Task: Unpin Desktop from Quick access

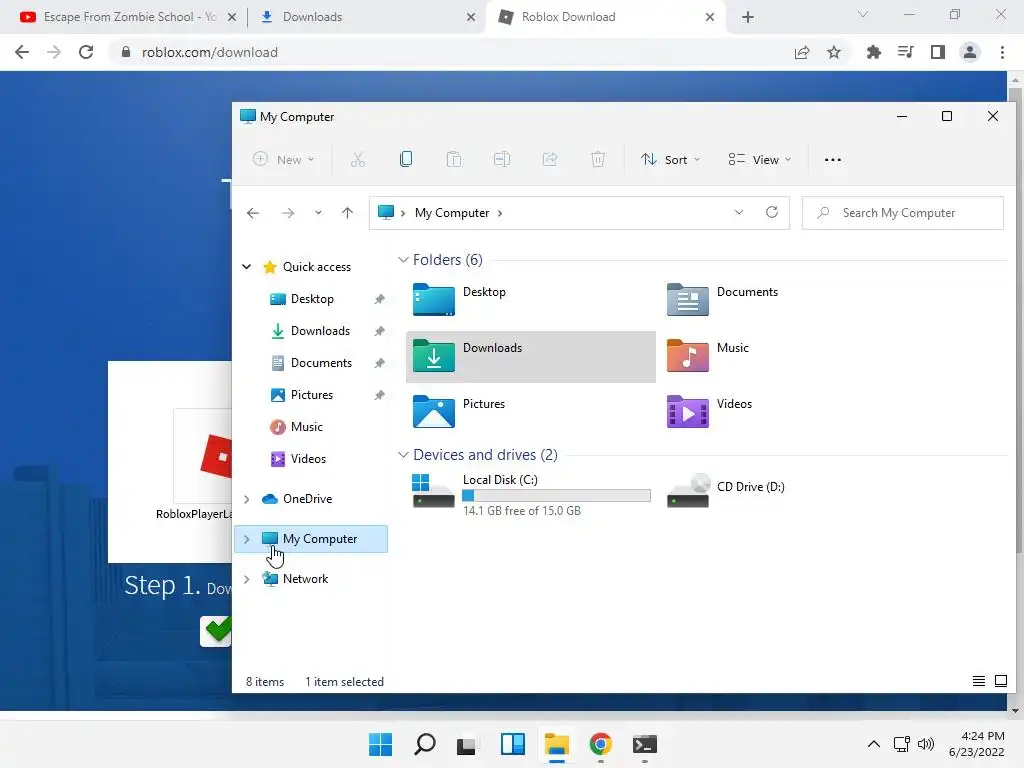Action: tap(379, 299)
